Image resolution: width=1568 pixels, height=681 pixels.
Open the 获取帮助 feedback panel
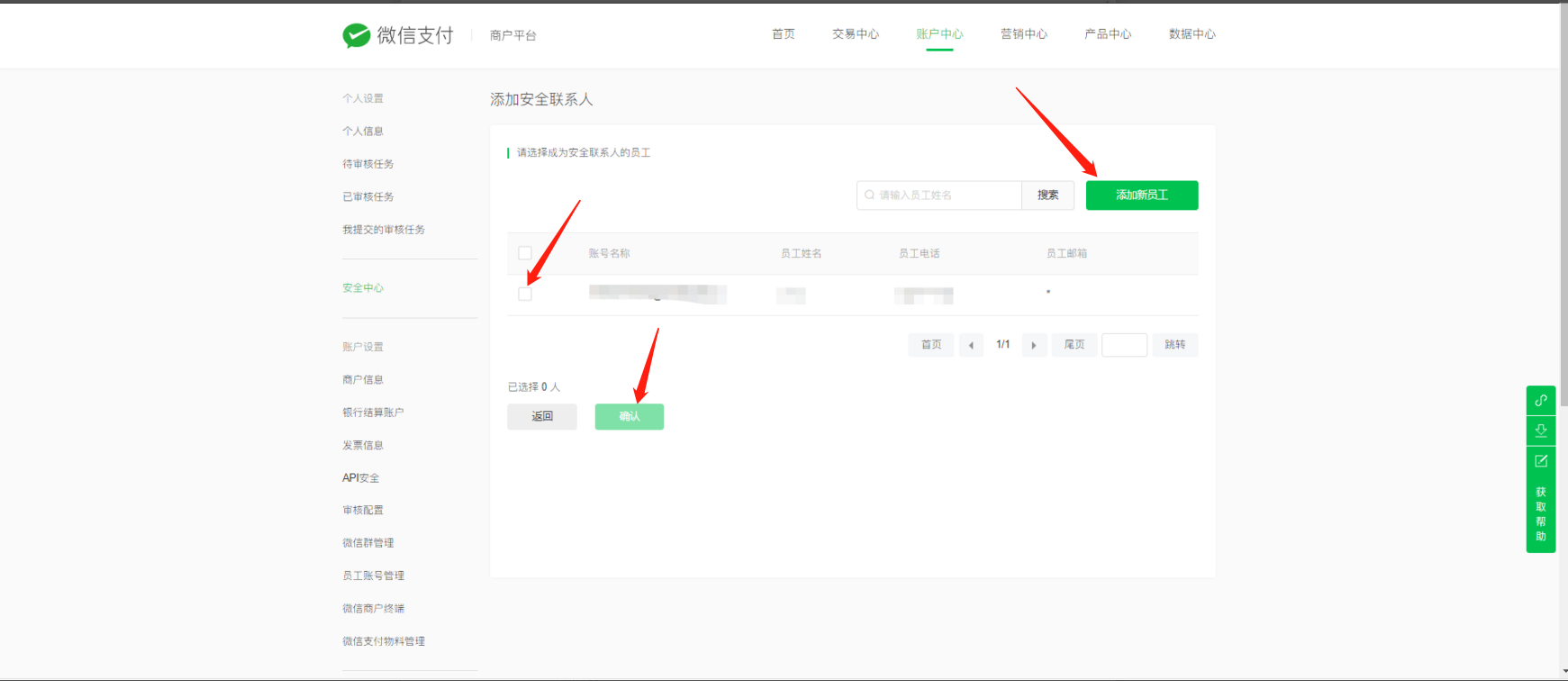(x=1541, y=513)
